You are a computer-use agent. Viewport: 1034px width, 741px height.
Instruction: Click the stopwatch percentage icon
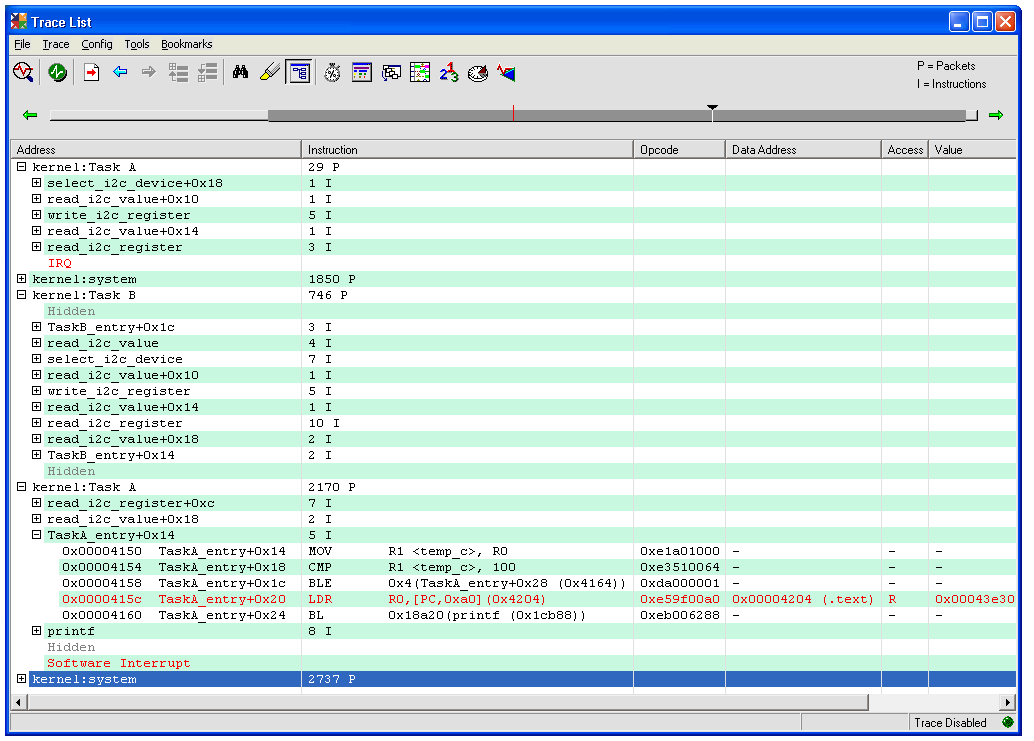point(333,72)
